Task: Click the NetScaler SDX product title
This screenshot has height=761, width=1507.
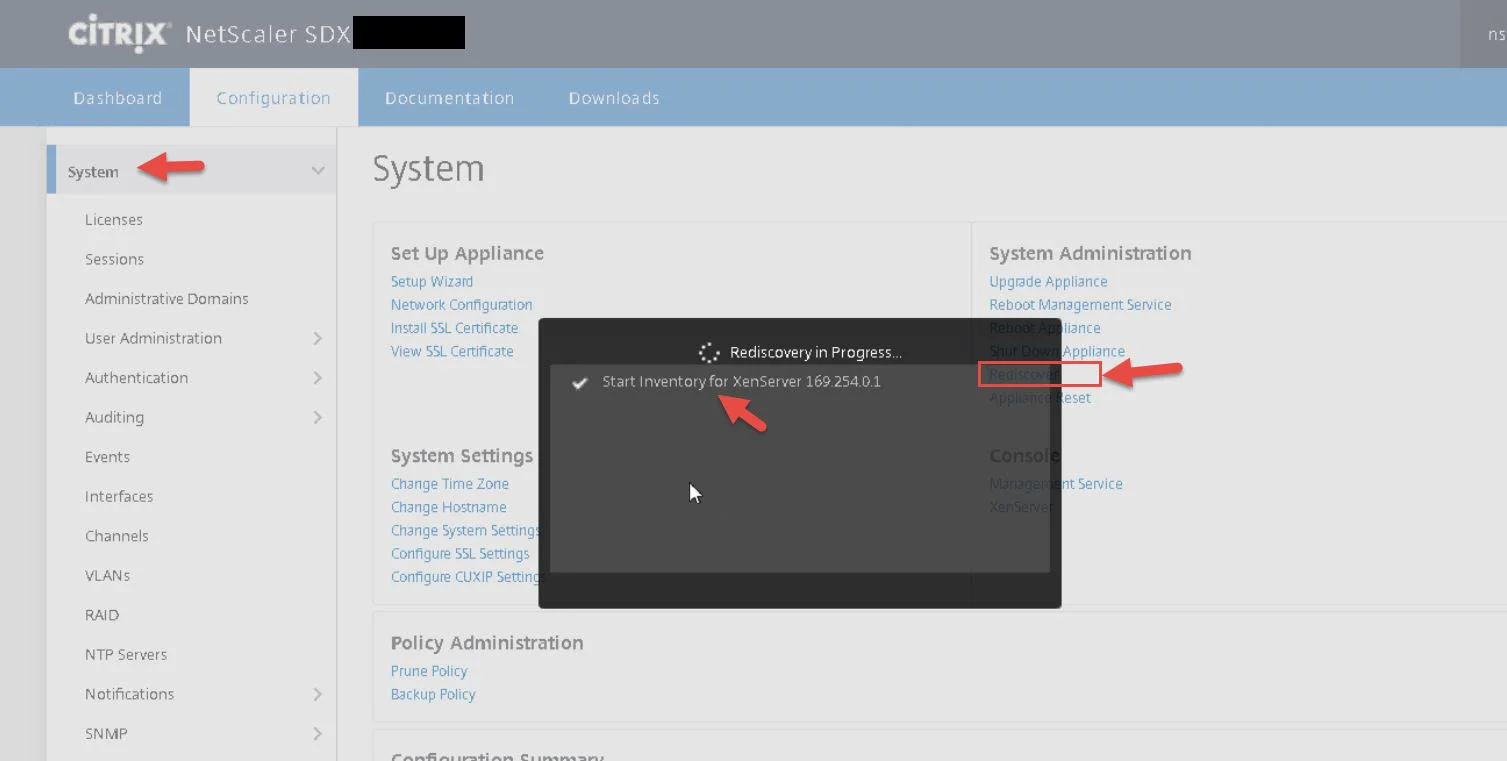Action: [x=268, y=35]
